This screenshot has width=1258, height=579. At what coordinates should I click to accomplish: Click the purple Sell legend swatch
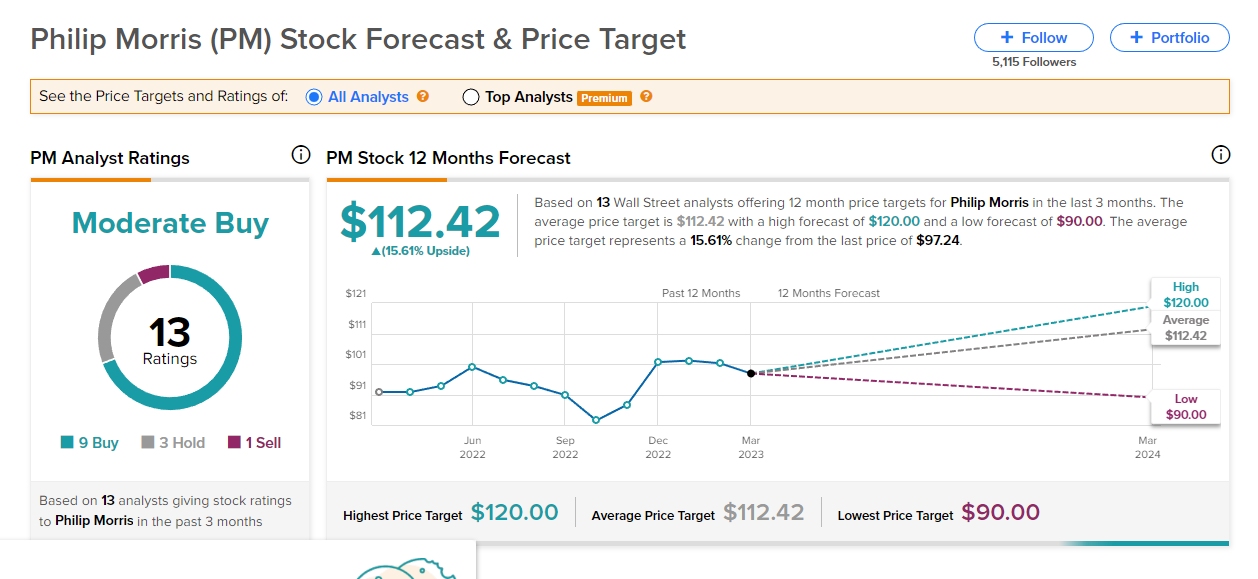tap(235, 443)
